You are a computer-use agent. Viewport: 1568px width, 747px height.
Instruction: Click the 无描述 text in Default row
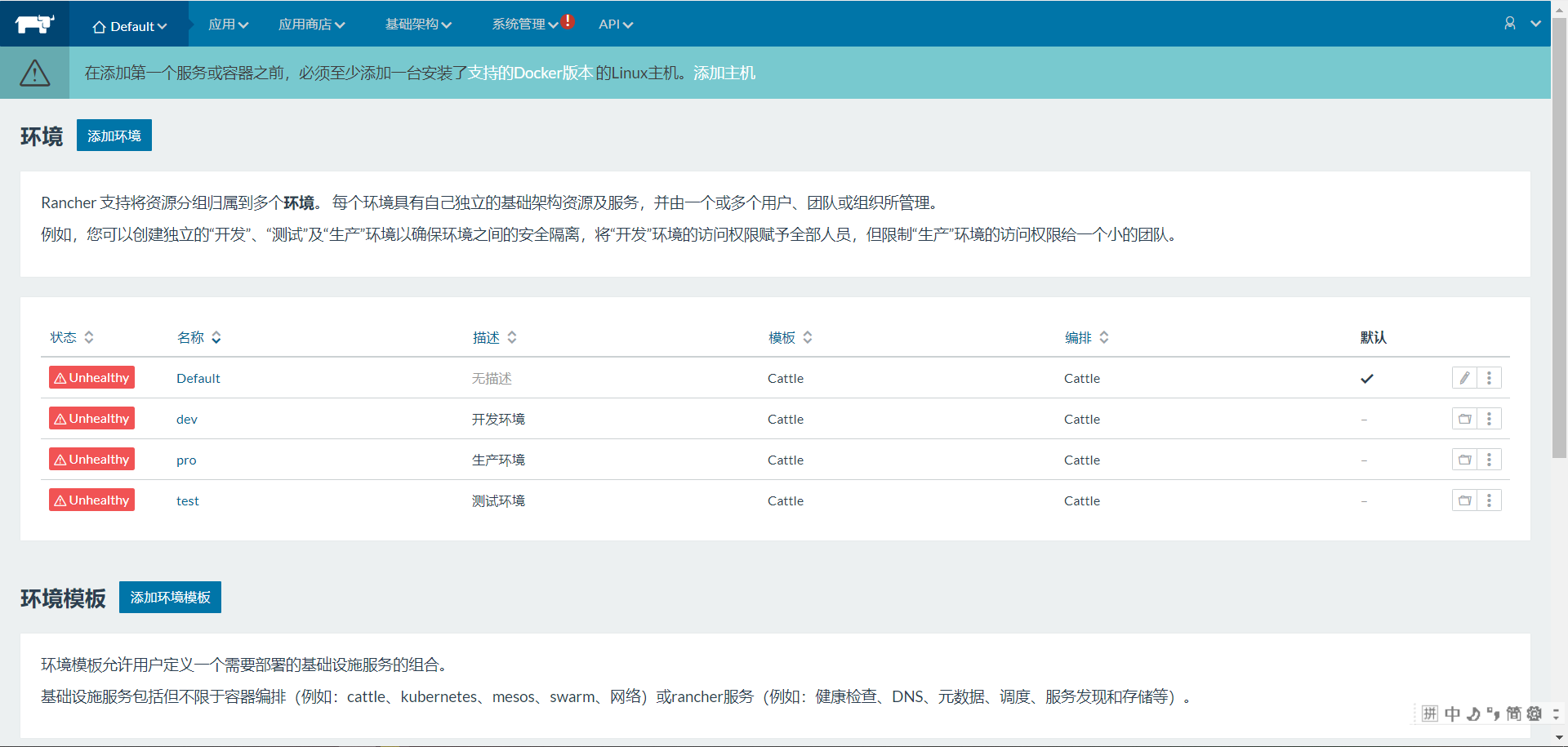click(x=492, y=378)
